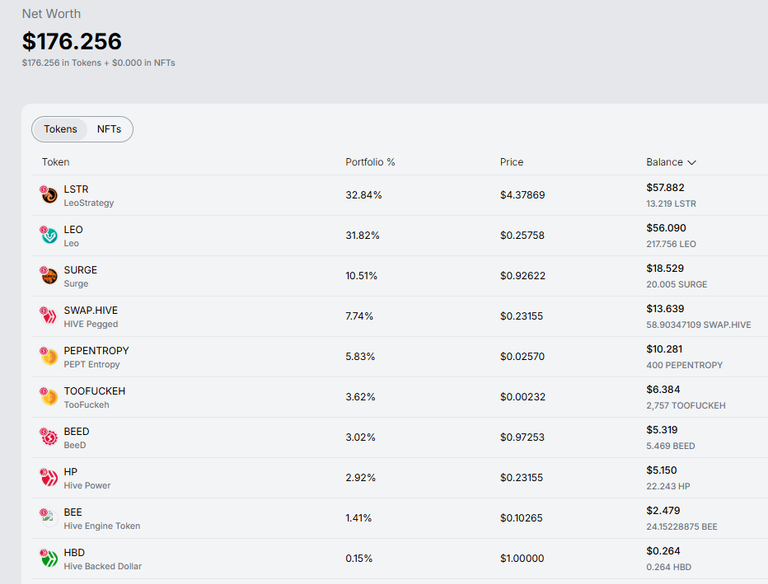The height and width of the screenshot is (584, 768).
Task: Click the TOOFUCKEH coin icon
Action: click(x=49, y=397)
